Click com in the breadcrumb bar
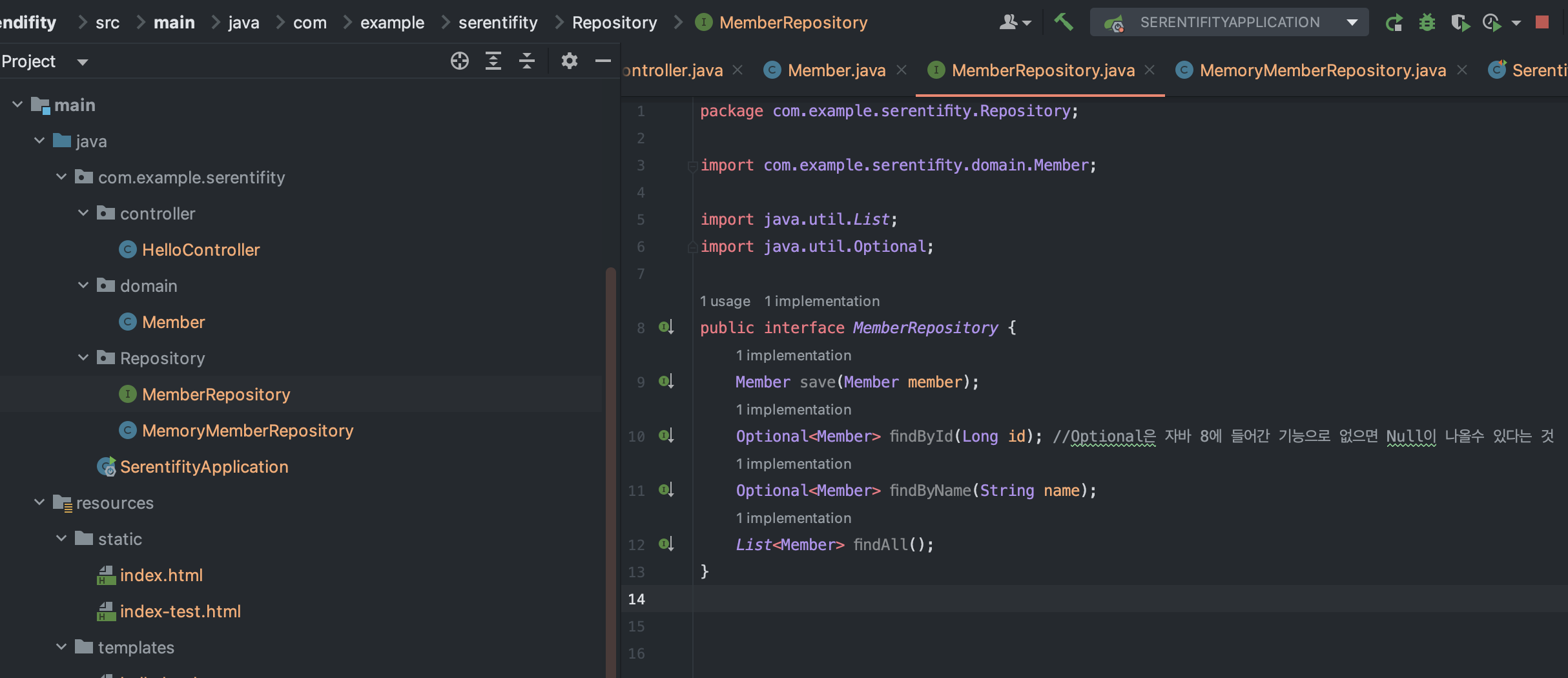The height and width of the screenshot is (678, 1568). (x=310, y=23)
